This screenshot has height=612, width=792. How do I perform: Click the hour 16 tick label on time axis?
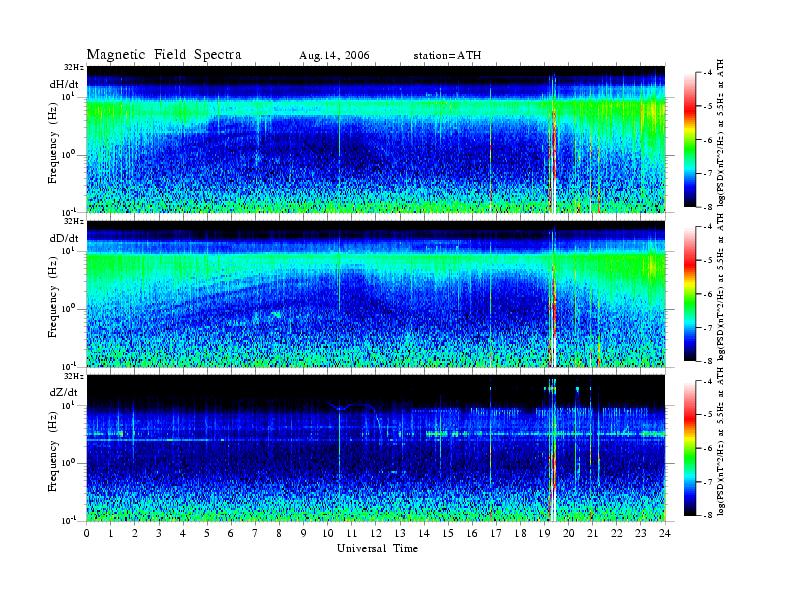pos(472,533)
